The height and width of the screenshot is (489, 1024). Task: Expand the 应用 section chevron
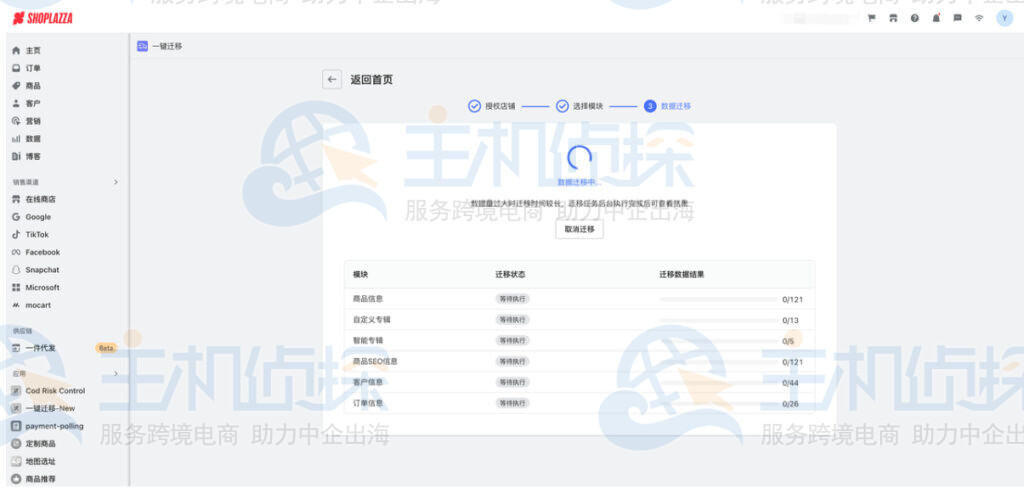(x=116, y=373)
